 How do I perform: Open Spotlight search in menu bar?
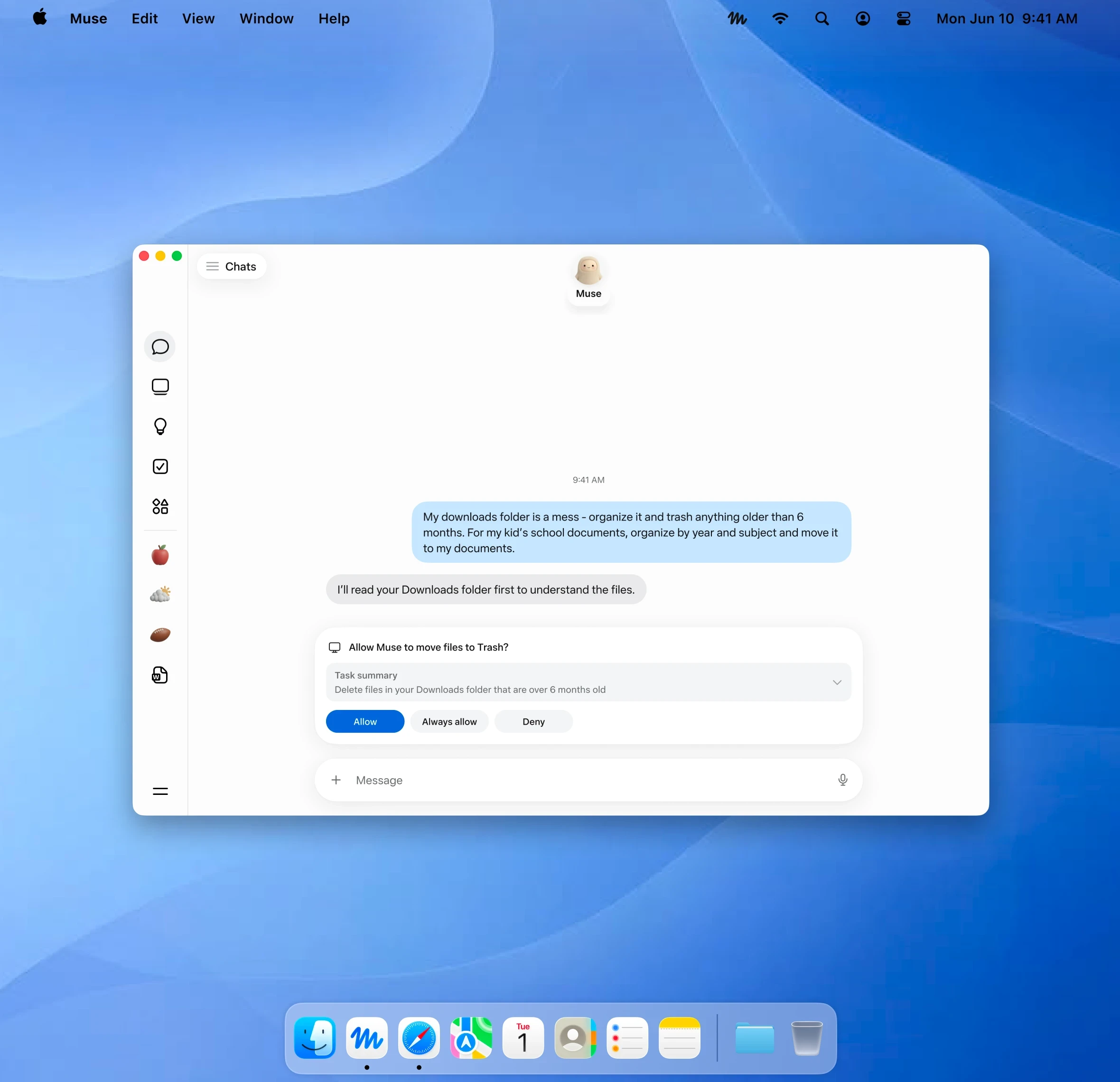click(x=821, y=19)
